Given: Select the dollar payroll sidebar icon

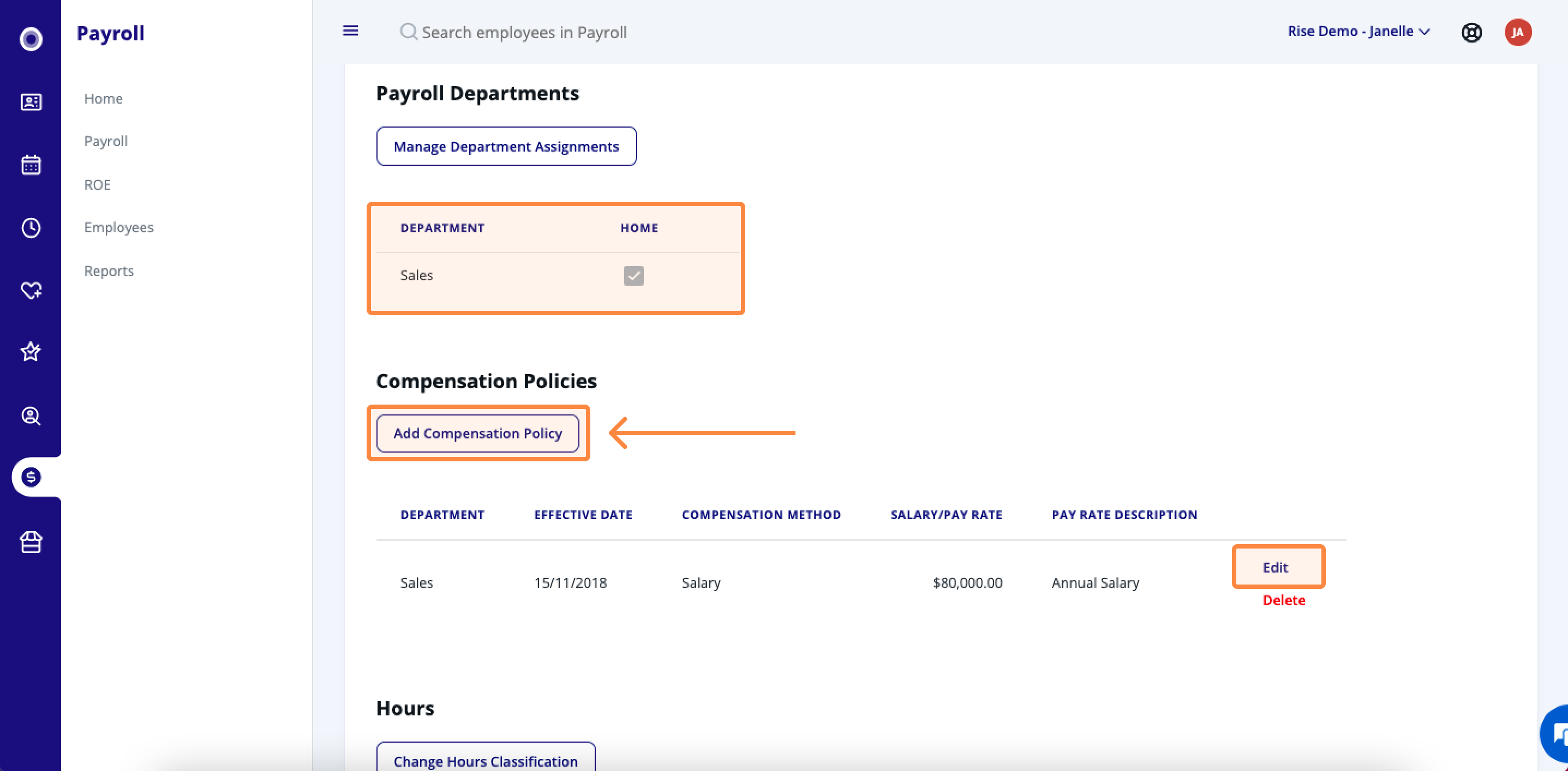Looking at the screenshot, I should click(31, 477).
